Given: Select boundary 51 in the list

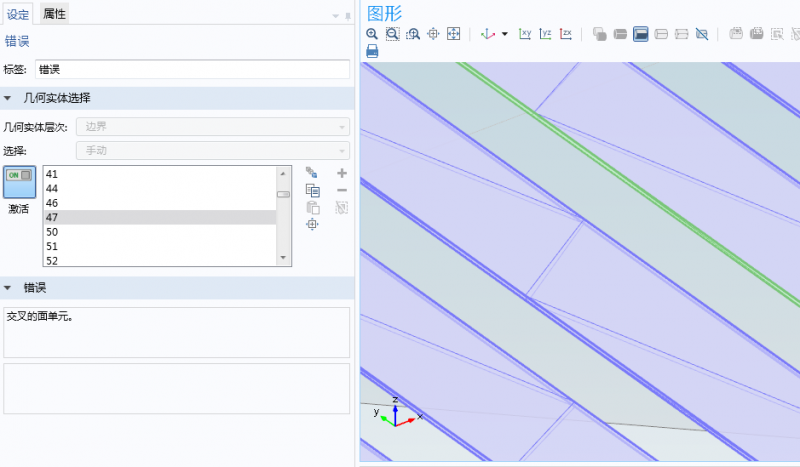Looking at the screenshot, I should tap(160, 246).
